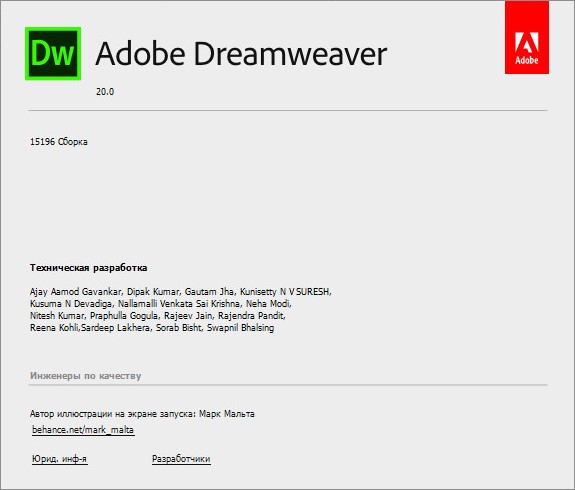
Task: Open the Юрид. инф-я legal link
Action: click(59, 459)
